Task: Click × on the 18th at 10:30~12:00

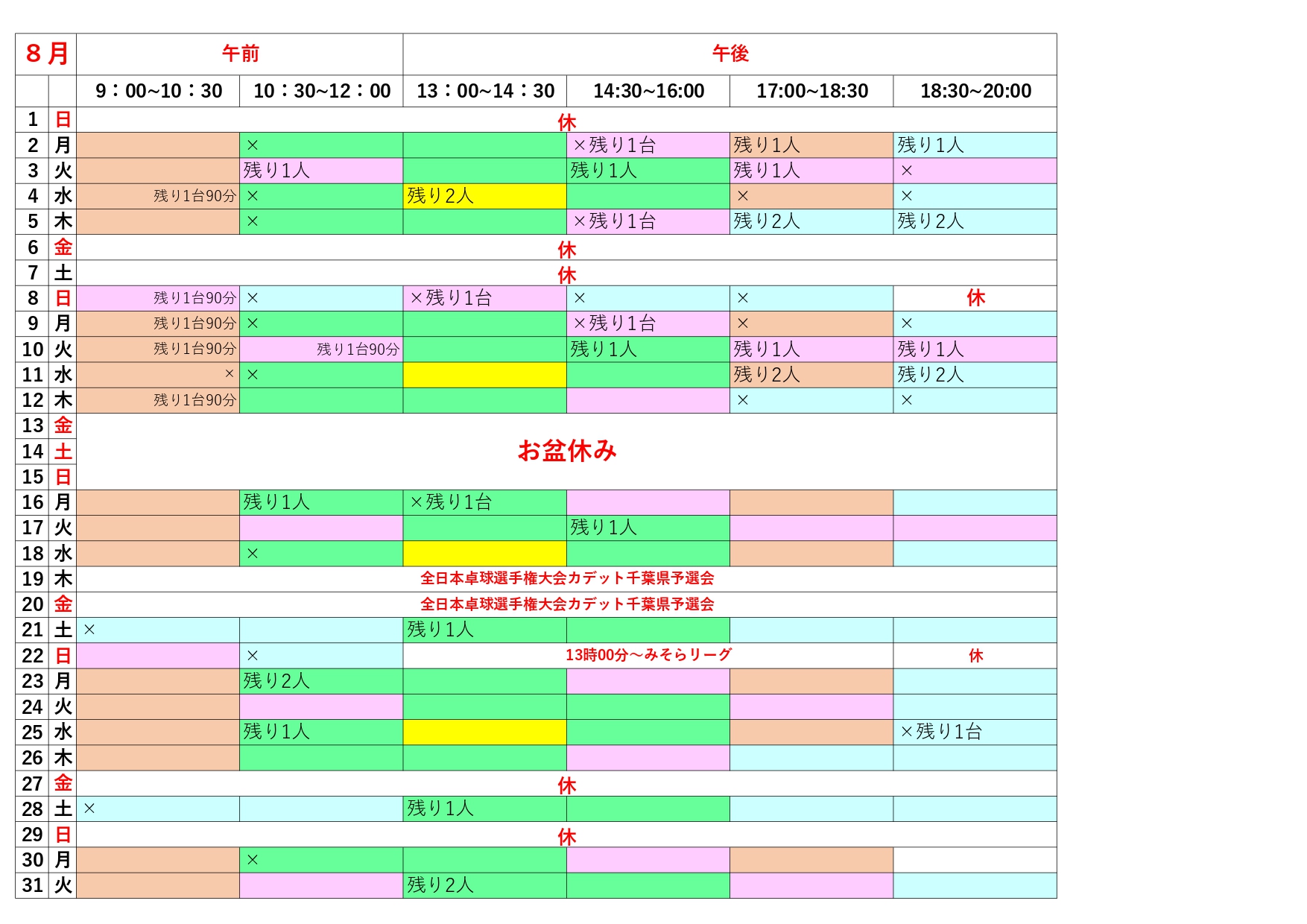Action: point(253,554)
